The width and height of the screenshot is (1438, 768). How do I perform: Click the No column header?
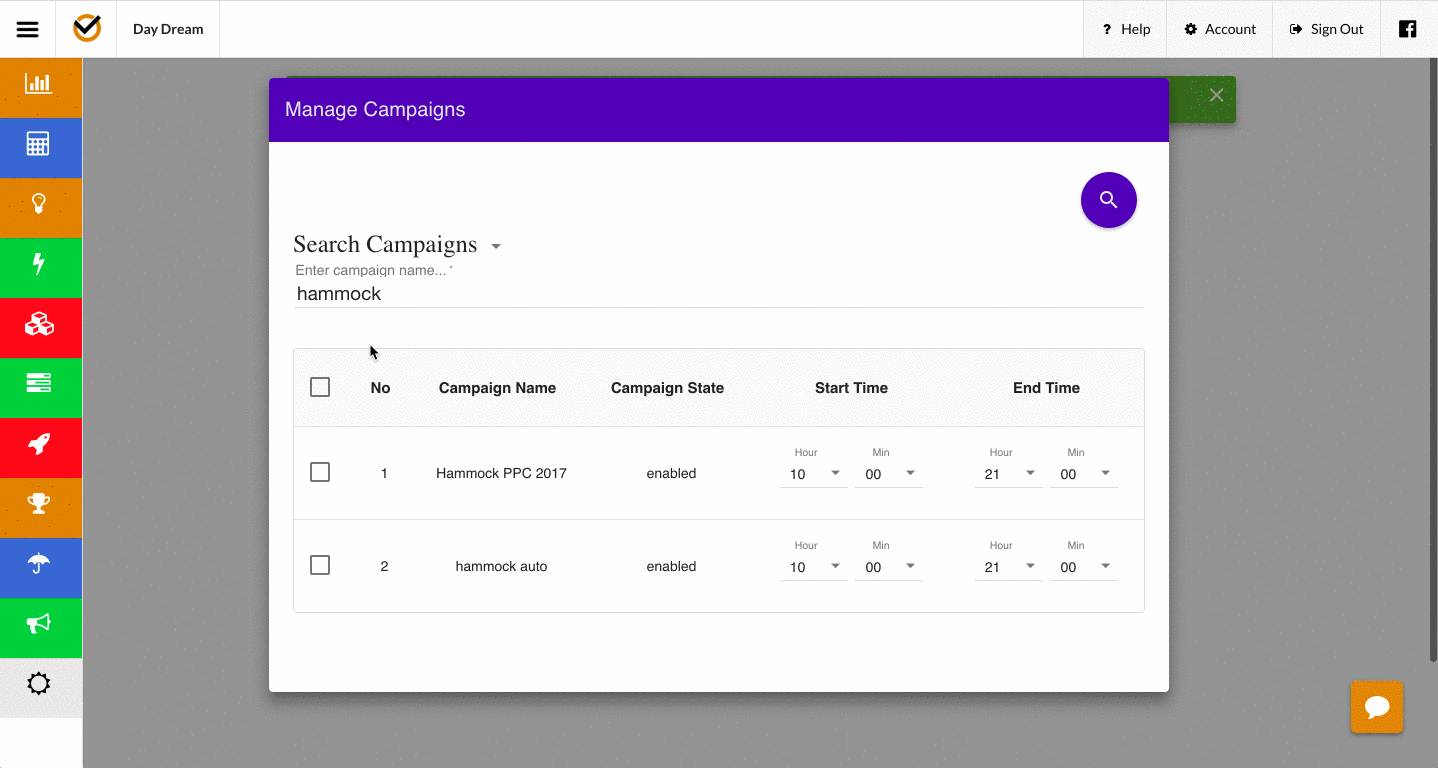[380, 388]
